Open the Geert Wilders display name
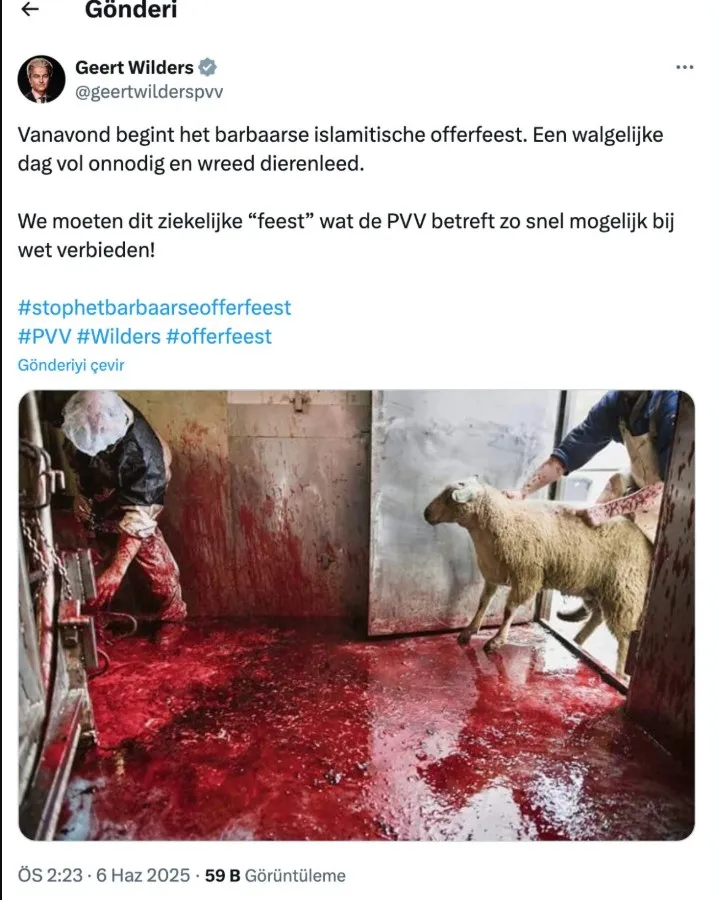The image size is (717, 900). tap(134, 68)
